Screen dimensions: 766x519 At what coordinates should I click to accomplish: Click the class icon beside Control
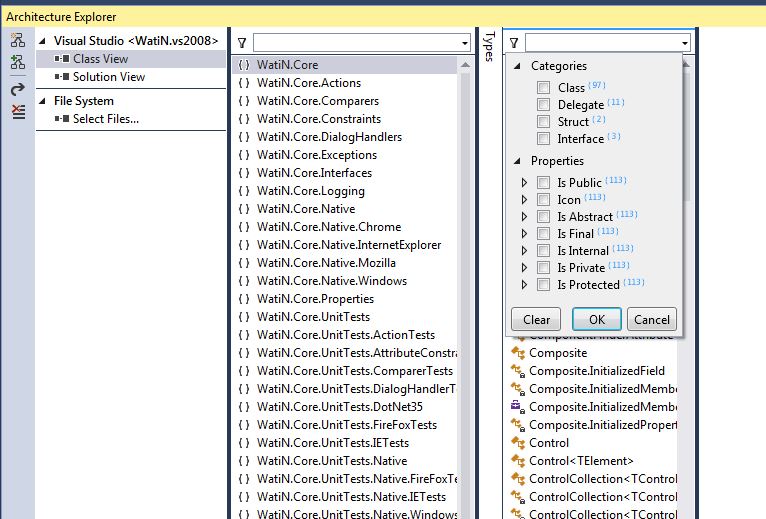pyautogui.click(x=518, y=443)
